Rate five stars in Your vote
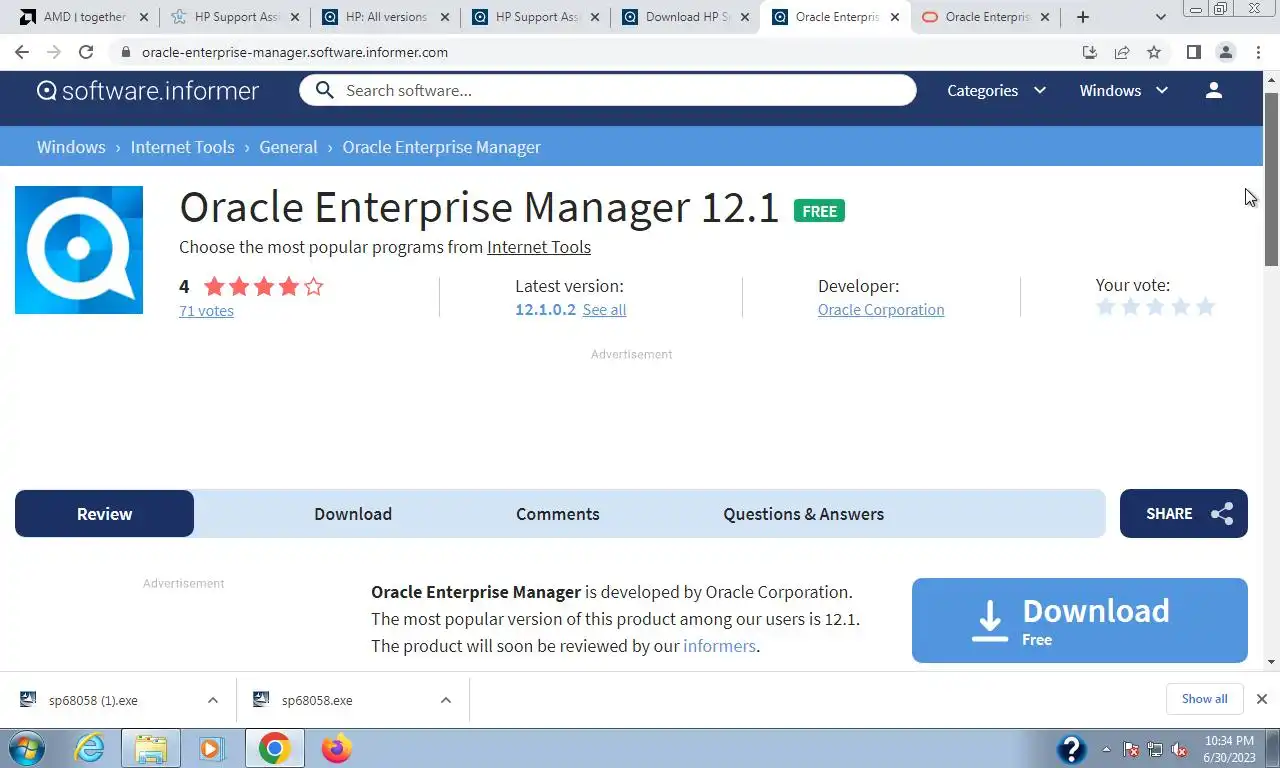The image size is (1280, 768). [x=1205, y=307]
